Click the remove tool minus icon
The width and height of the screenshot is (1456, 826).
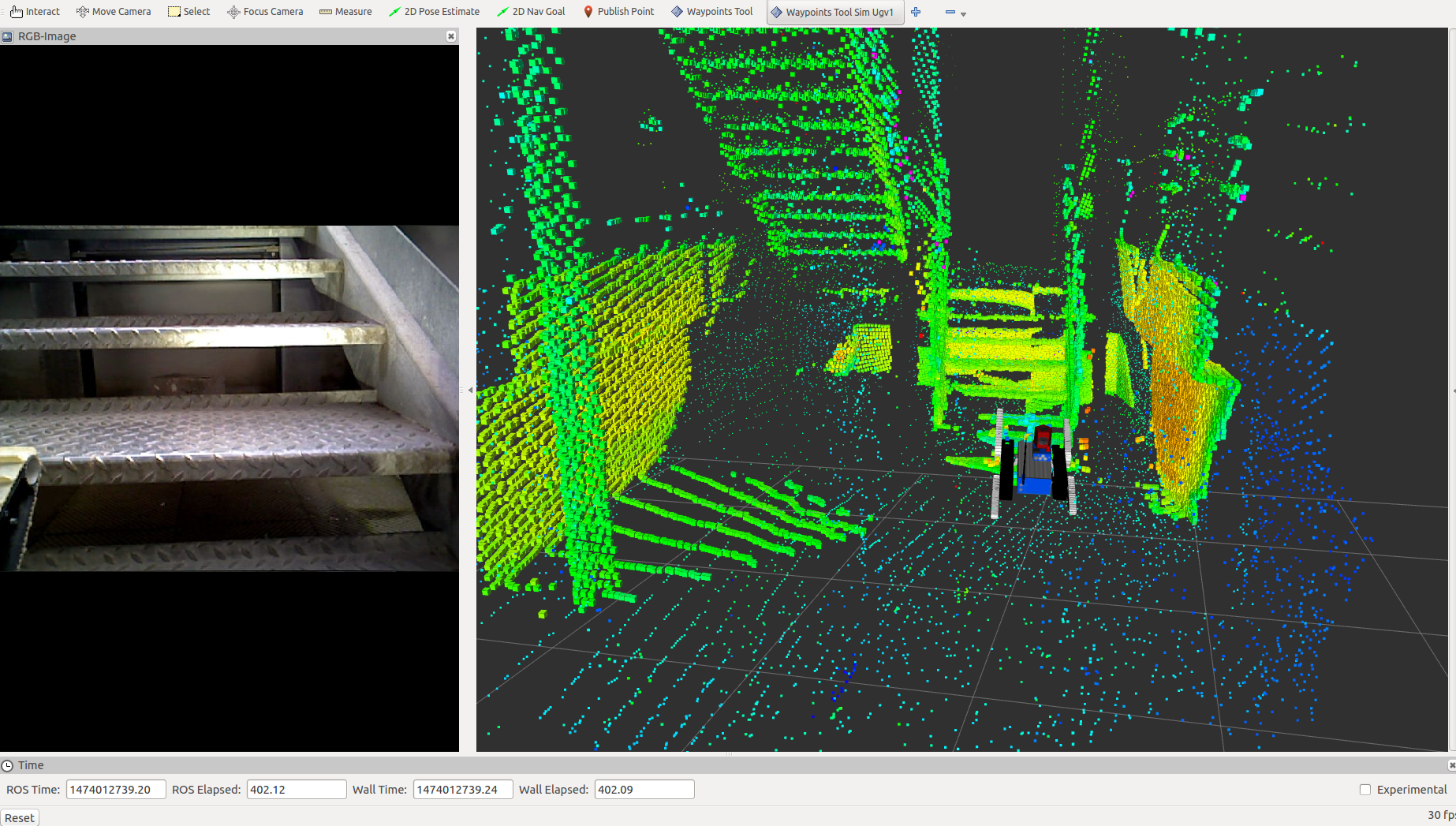tap(950, 12)
